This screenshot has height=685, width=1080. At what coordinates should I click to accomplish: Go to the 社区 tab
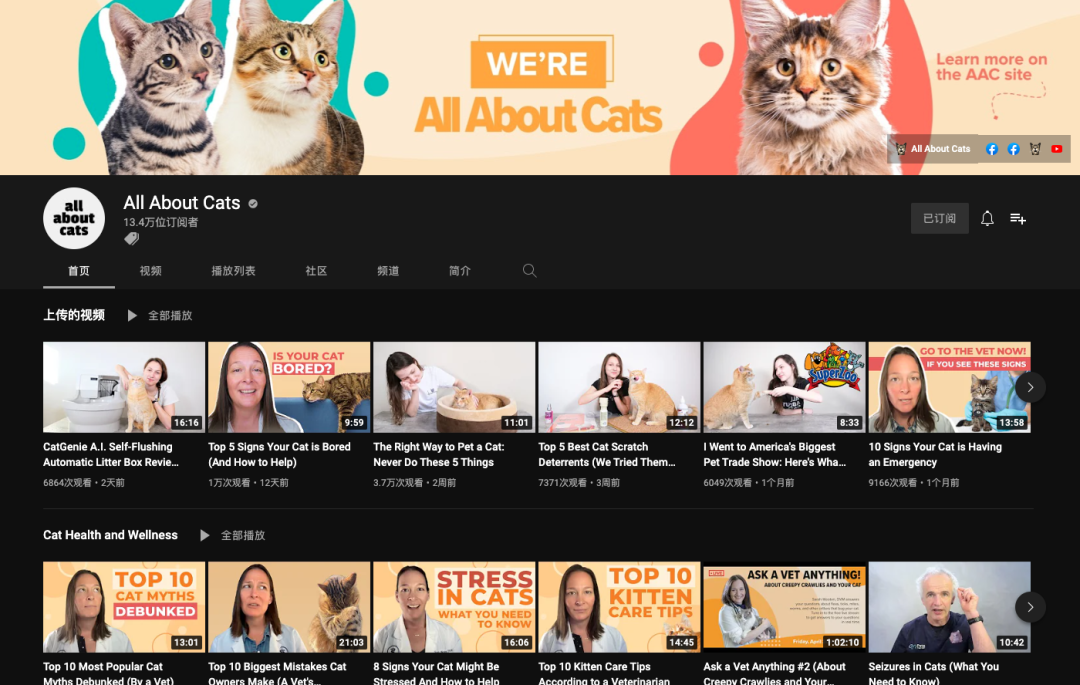[x=316, y=271]
